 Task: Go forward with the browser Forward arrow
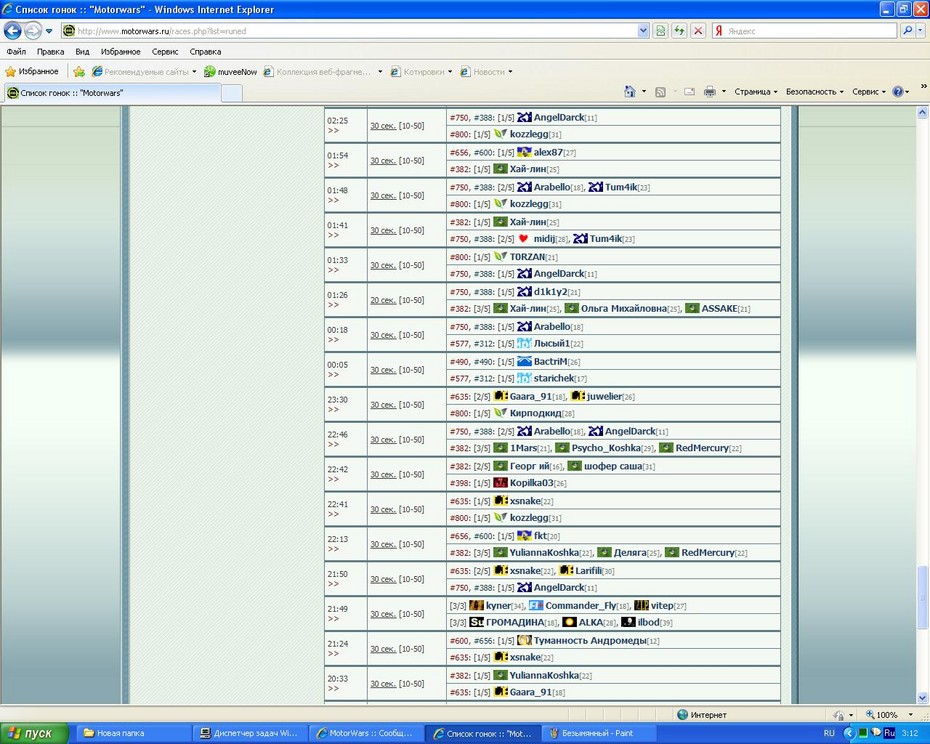[x=33, y=30]
